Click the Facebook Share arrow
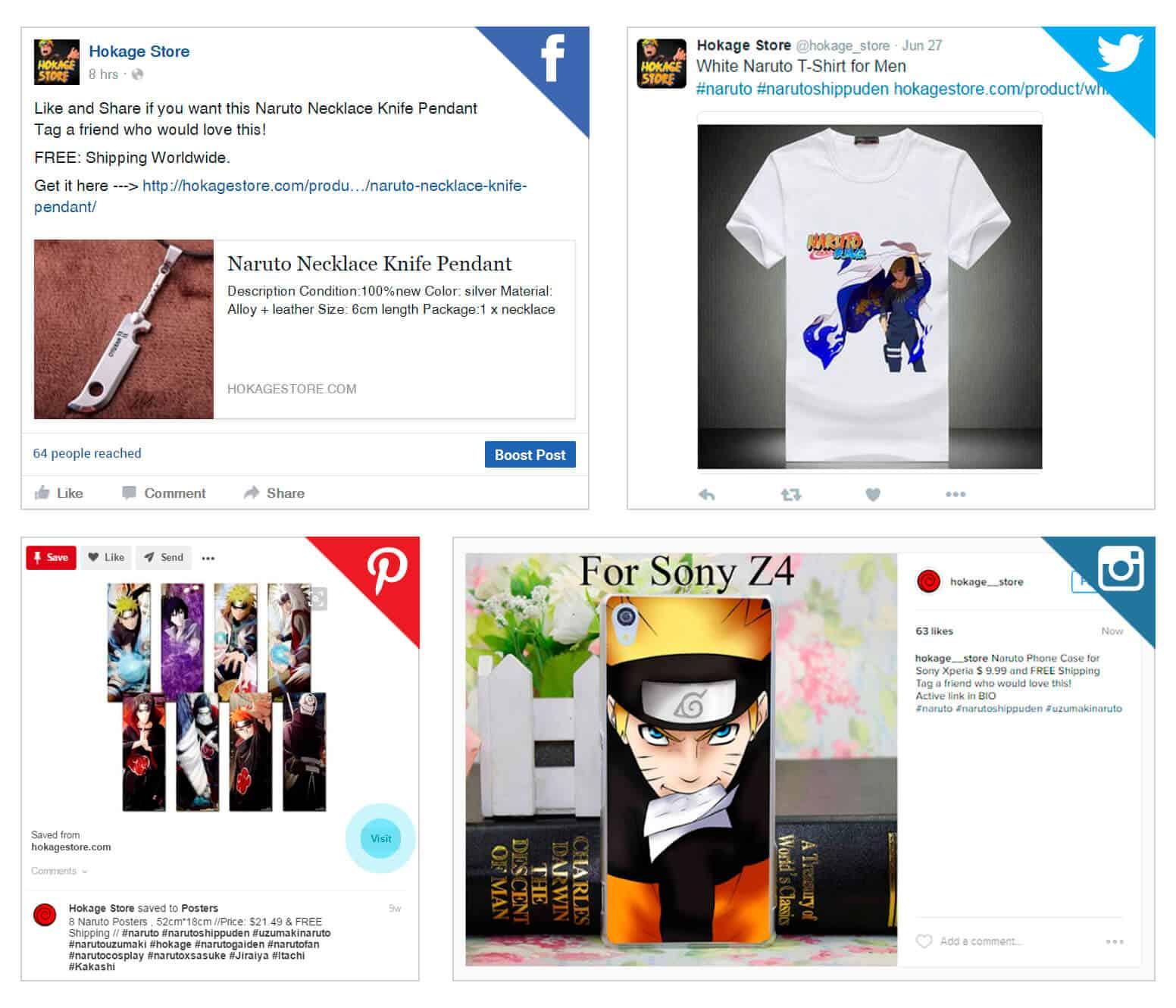 (x=252, y=493)
